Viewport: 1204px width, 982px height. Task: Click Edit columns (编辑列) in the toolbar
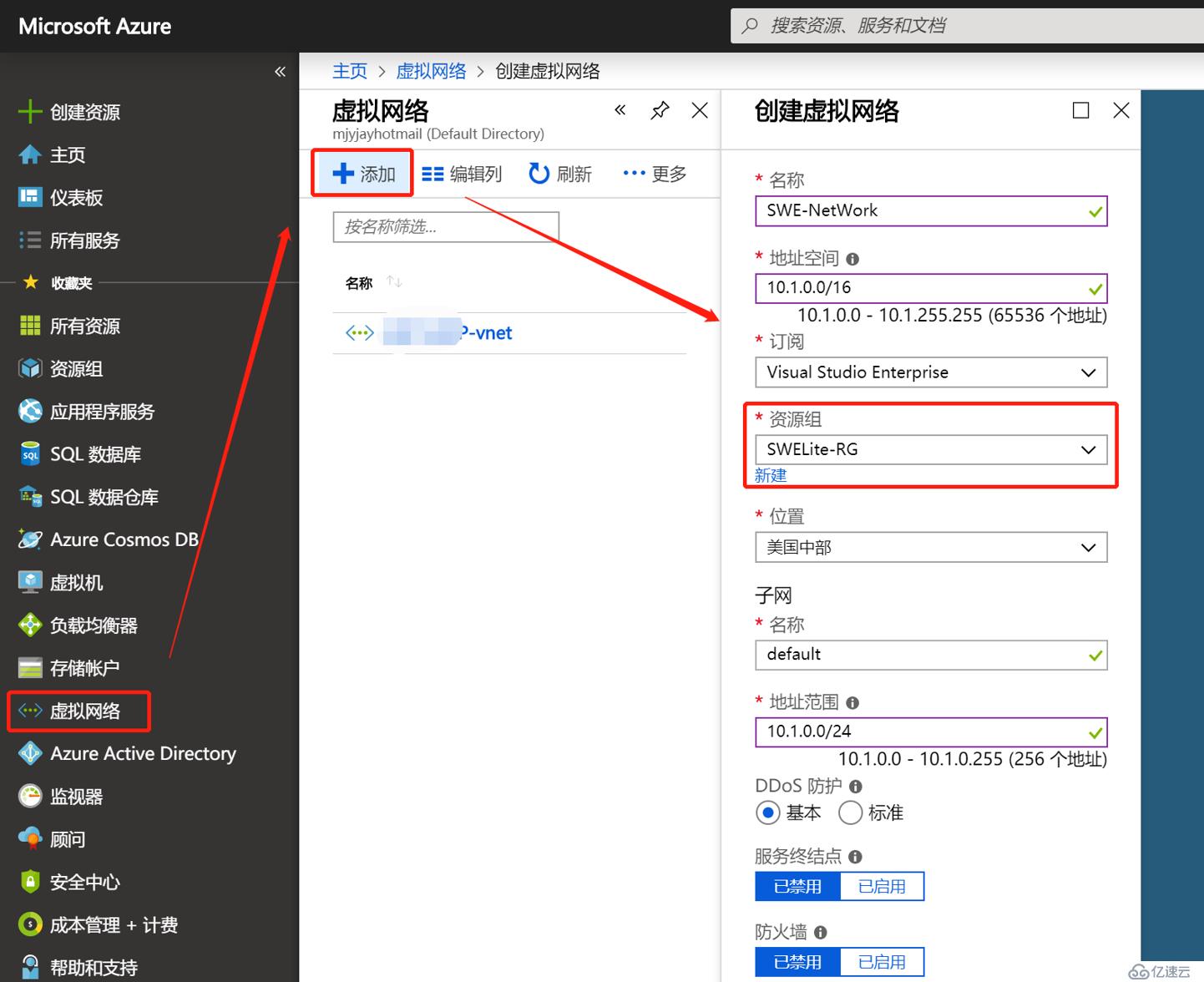[462, 174]
